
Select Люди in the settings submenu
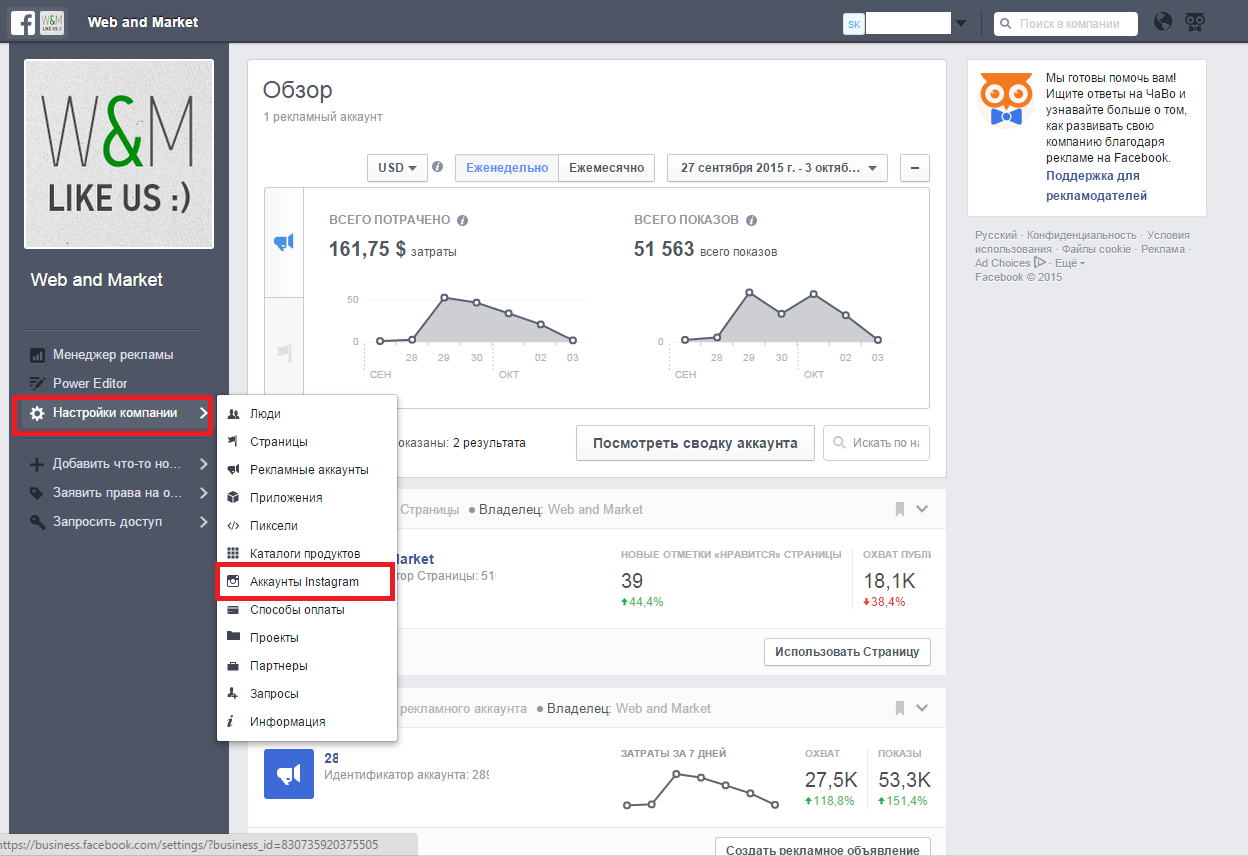[307, 413]
